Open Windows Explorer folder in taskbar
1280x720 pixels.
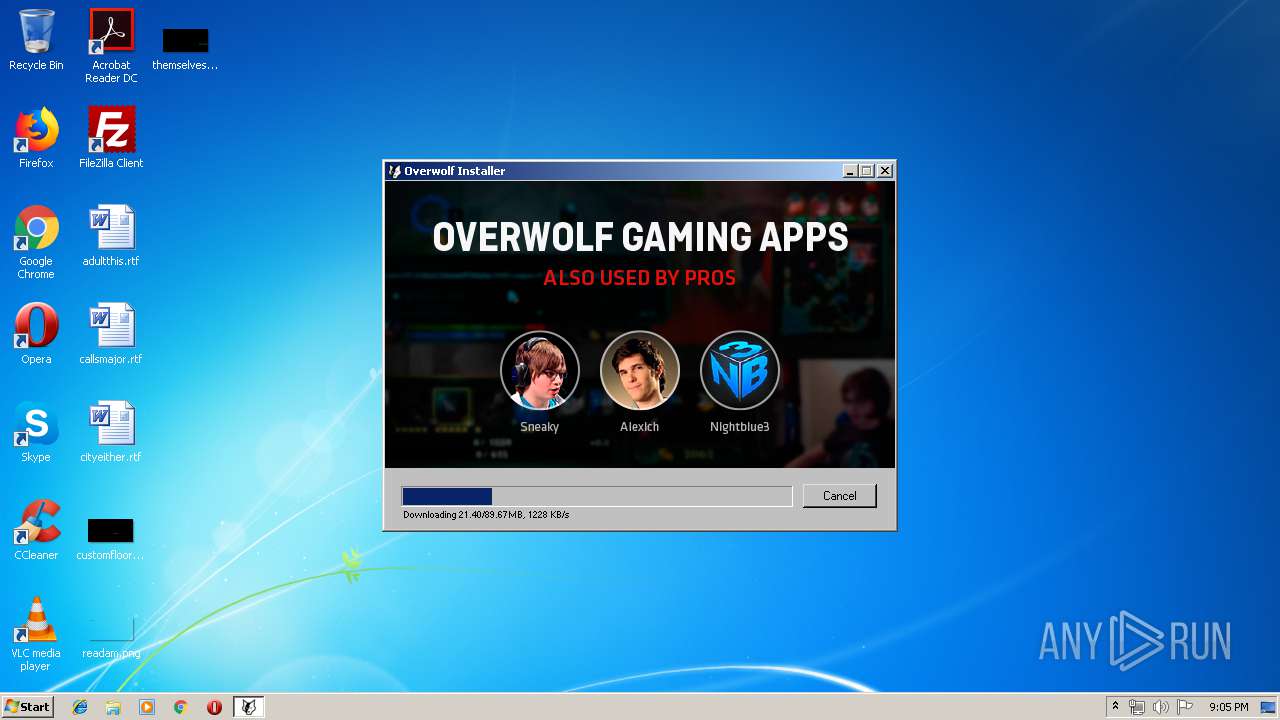(x=113, y=707)
